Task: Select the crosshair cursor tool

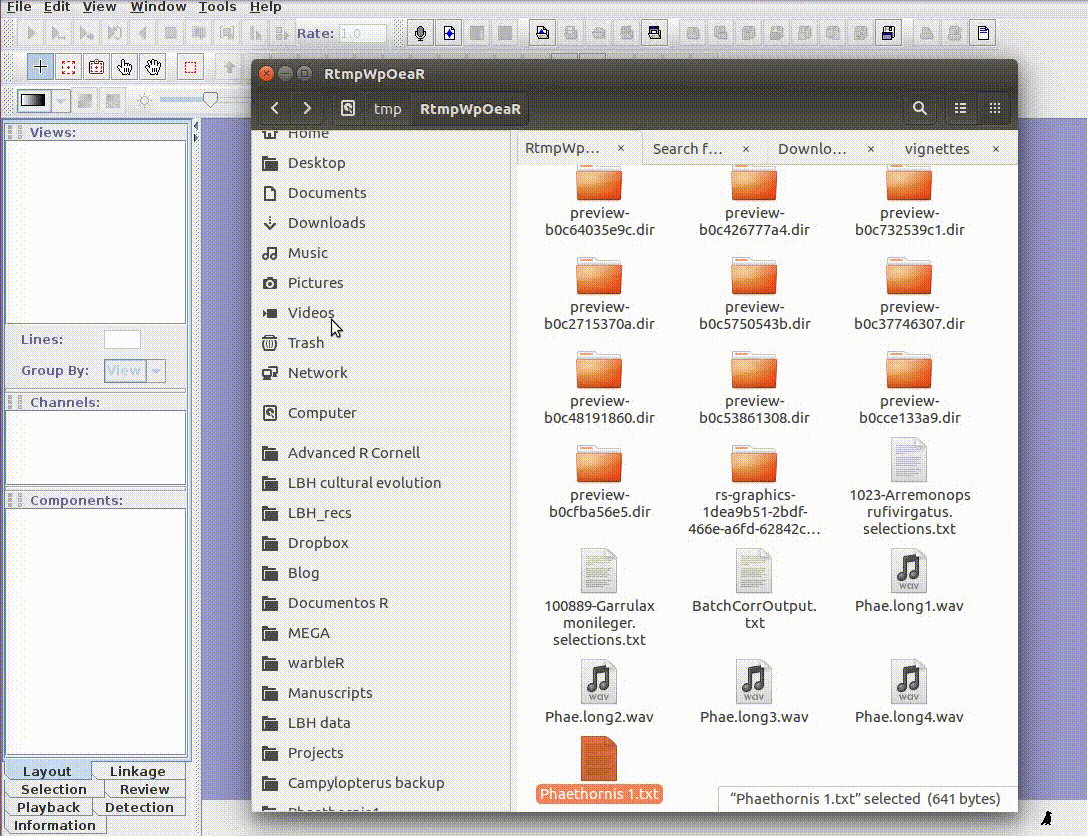Action: (x=40, y=68)
